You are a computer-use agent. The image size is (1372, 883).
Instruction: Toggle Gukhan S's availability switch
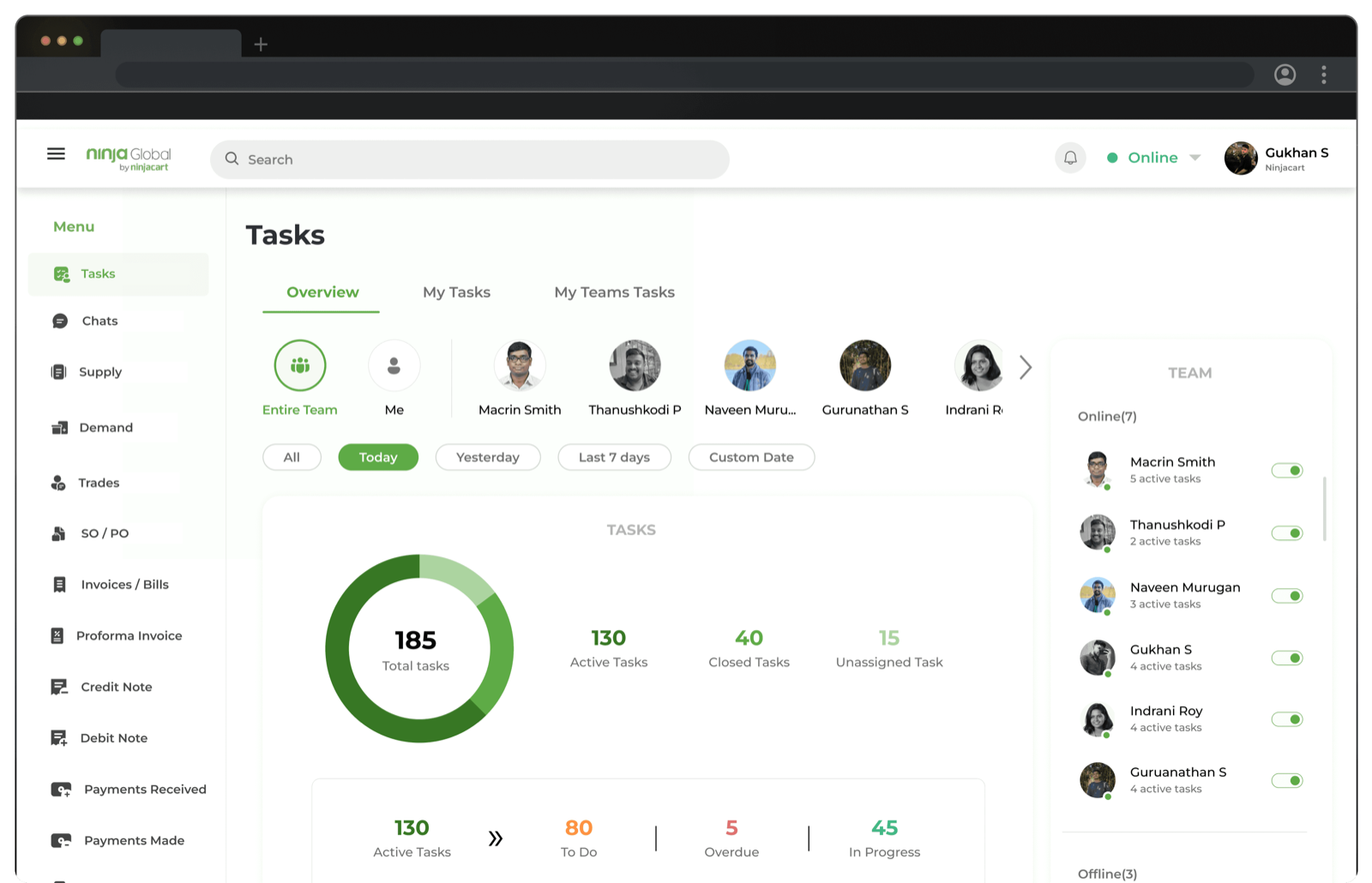[1287, 658]
